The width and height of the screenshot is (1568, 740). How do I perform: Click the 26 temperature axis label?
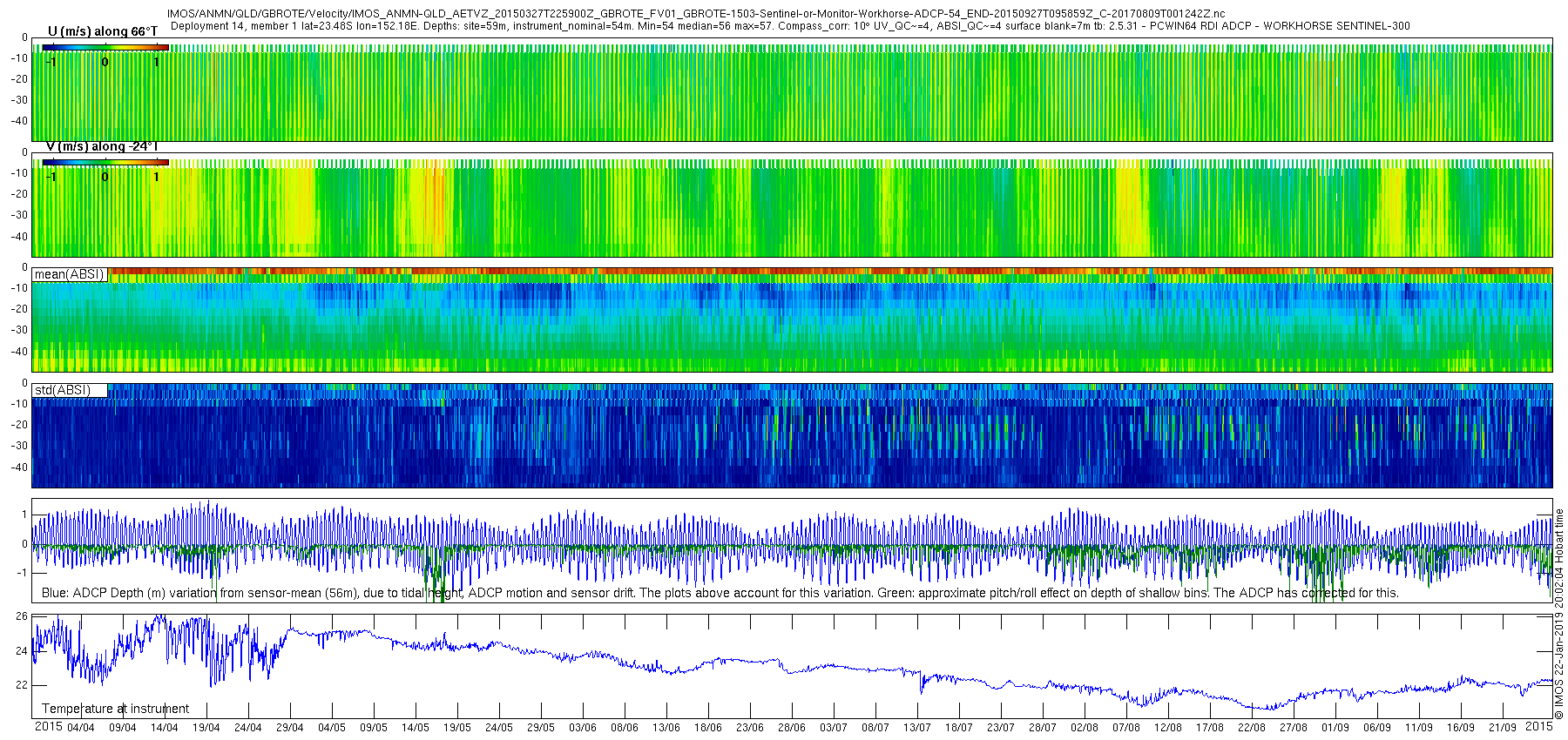22,616
